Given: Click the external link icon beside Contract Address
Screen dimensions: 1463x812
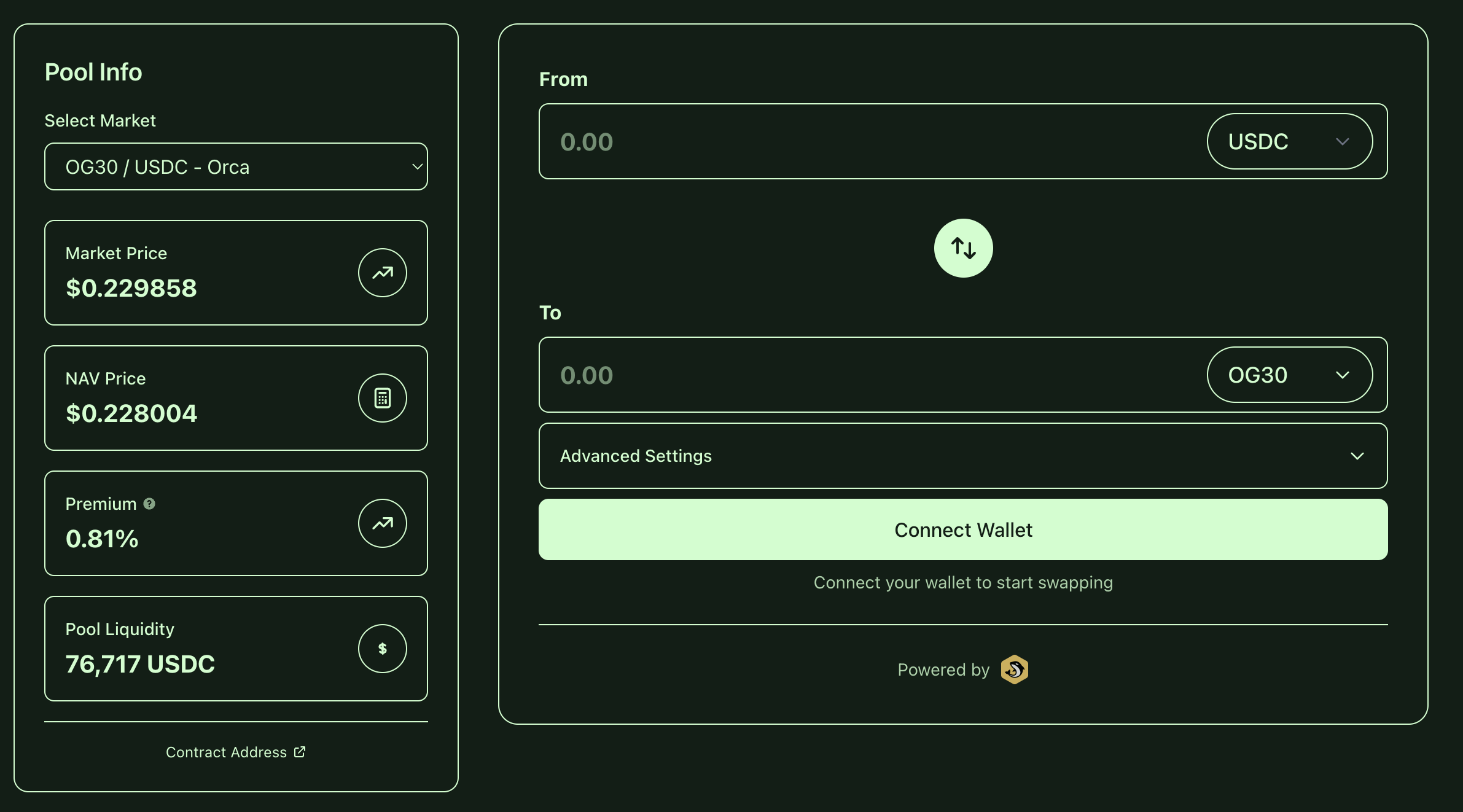Looking at the screenshot, I should [300, 752].
